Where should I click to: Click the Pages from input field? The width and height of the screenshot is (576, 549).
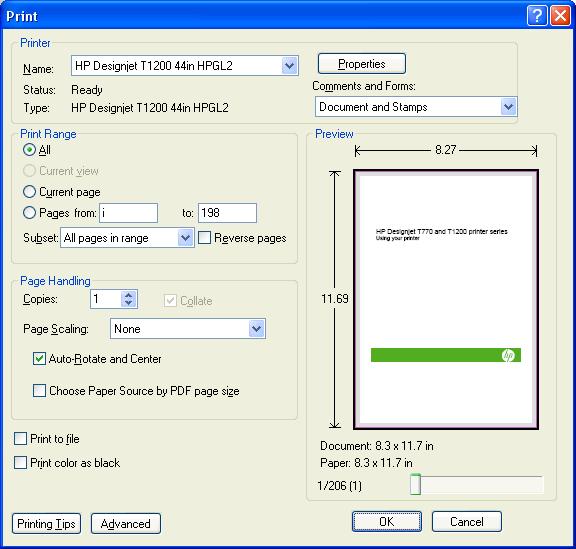point(129,213)
